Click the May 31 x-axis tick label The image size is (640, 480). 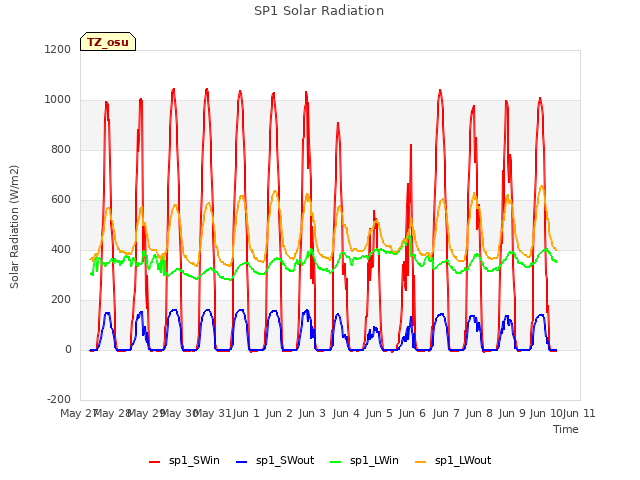coord(212,413)
